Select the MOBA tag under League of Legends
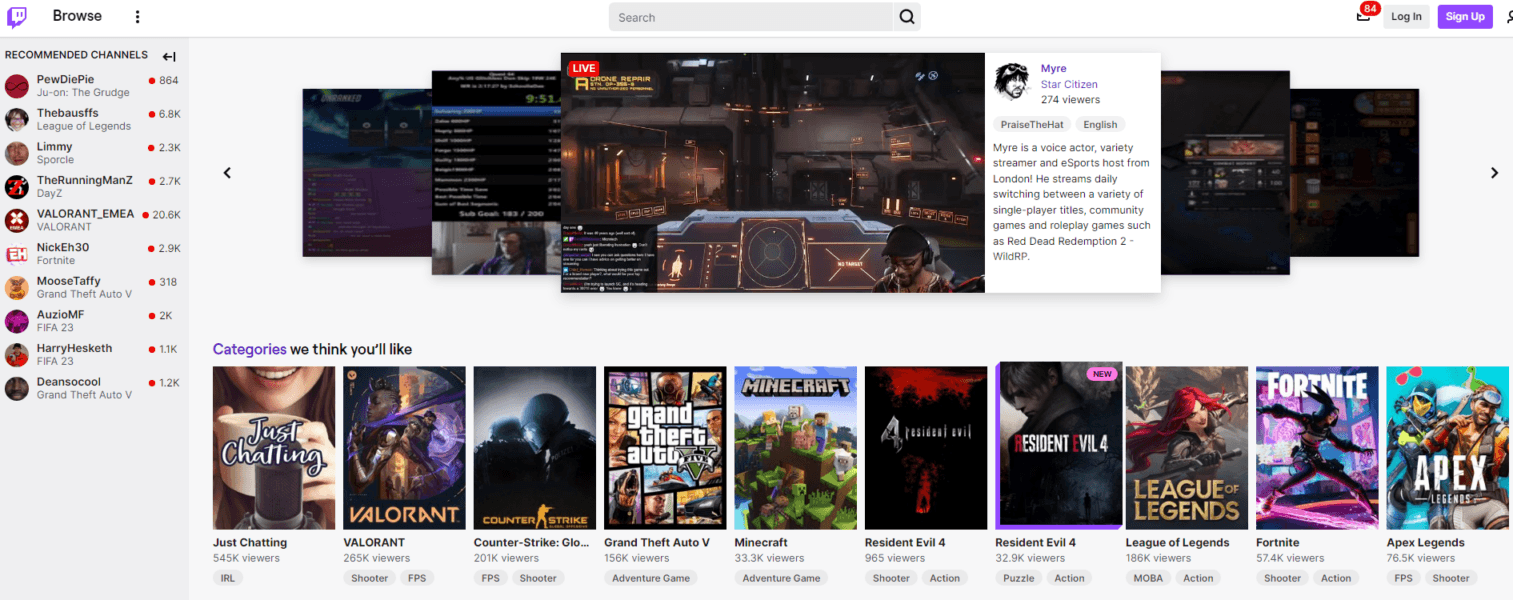 1146,578
